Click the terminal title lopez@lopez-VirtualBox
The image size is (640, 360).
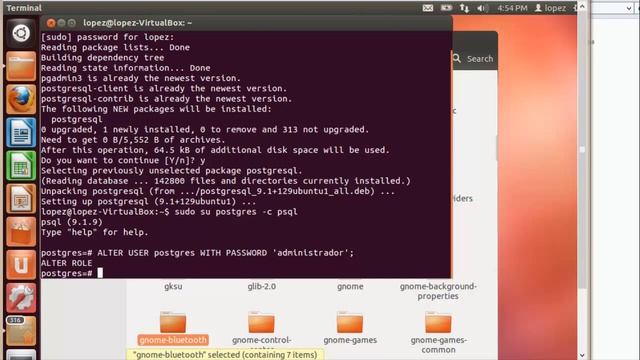click(138, 23)
